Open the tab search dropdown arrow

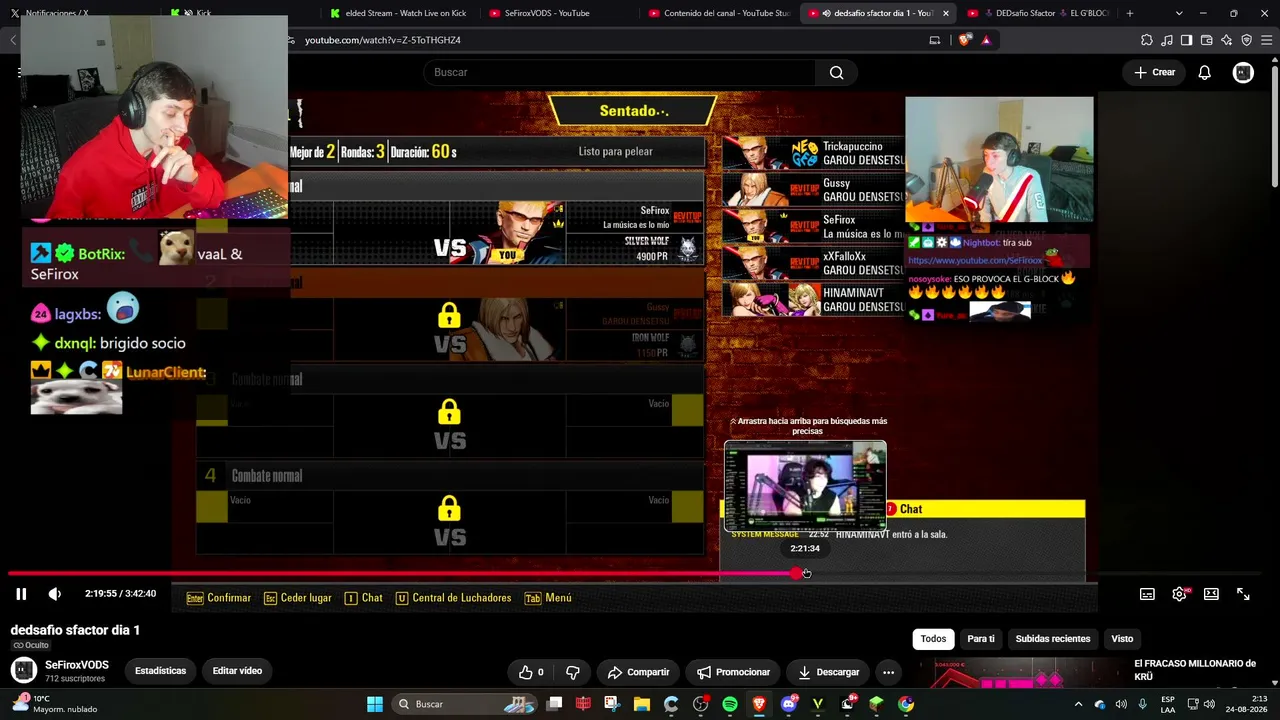tap(1179, 13)
